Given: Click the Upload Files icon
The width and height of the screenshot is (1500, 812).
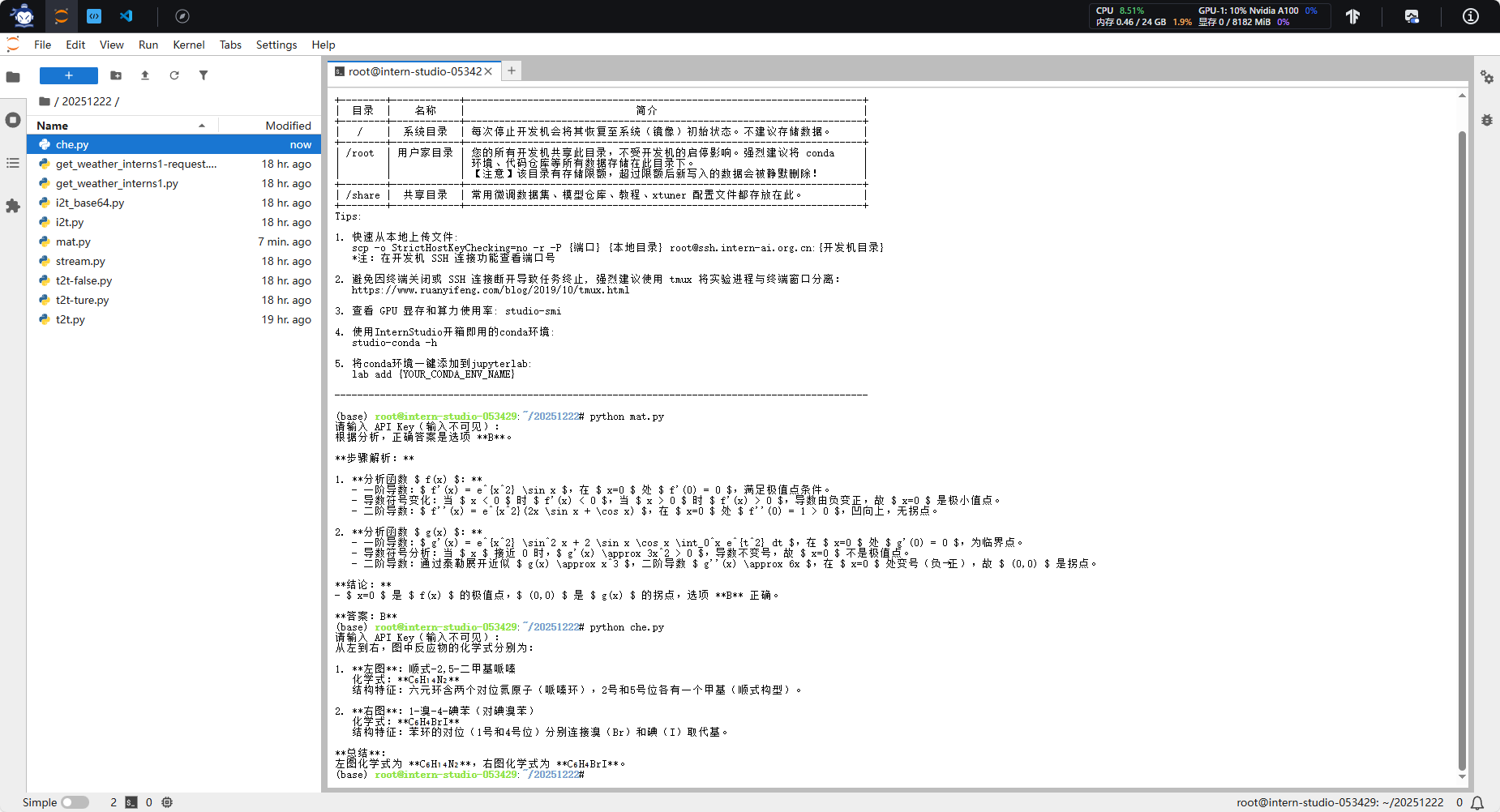Looking at the screenshot, I should coord(145,75).
